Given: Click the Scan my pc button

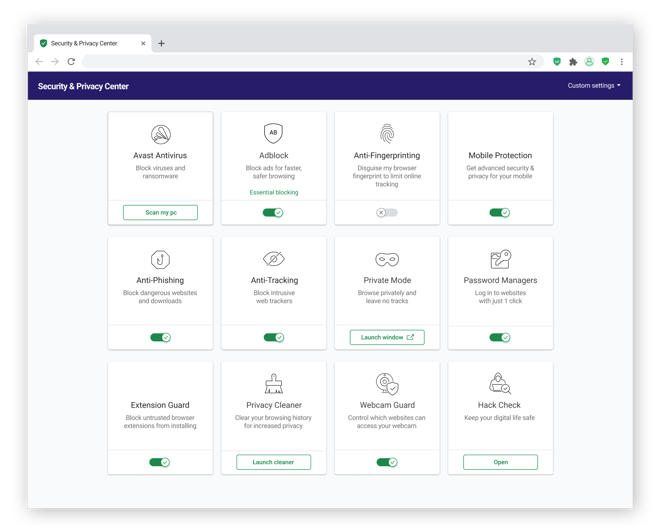Looking at the screenshot, I should 160,213.
